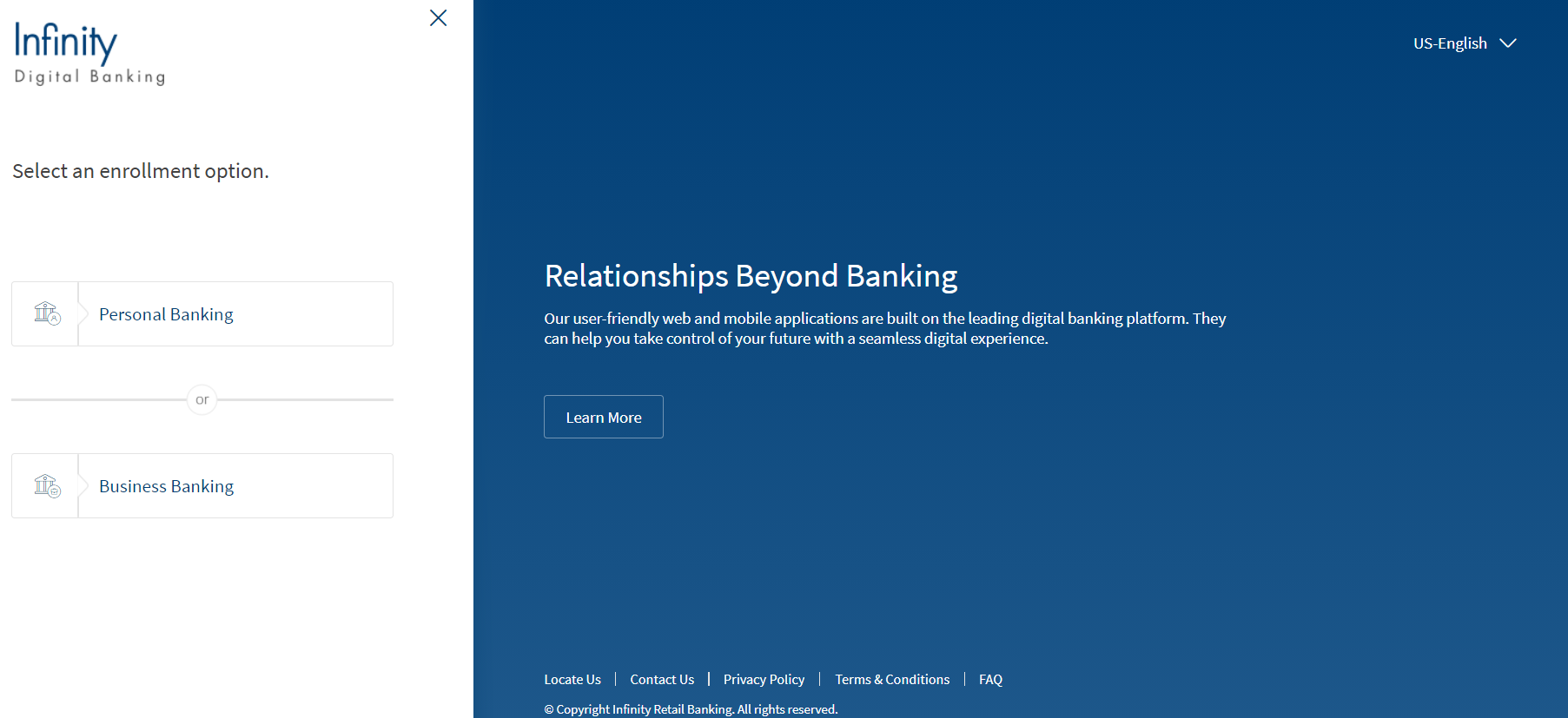Visit the FAQ footer link
The image size is (1568, 718).
click(x=990, y=680)
